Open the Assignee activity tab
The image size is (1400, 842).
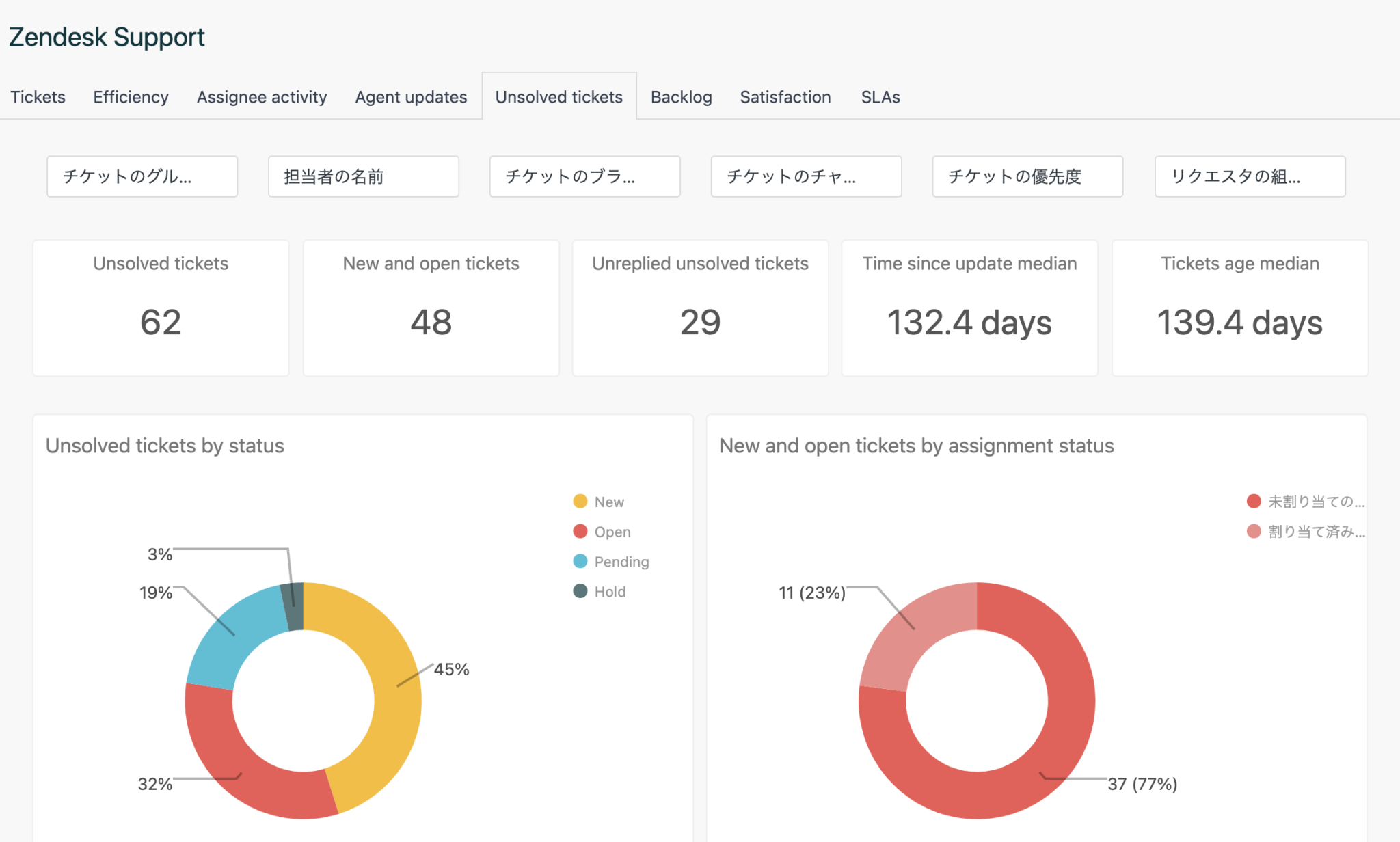pyautogui.click(x=261, y=97)
